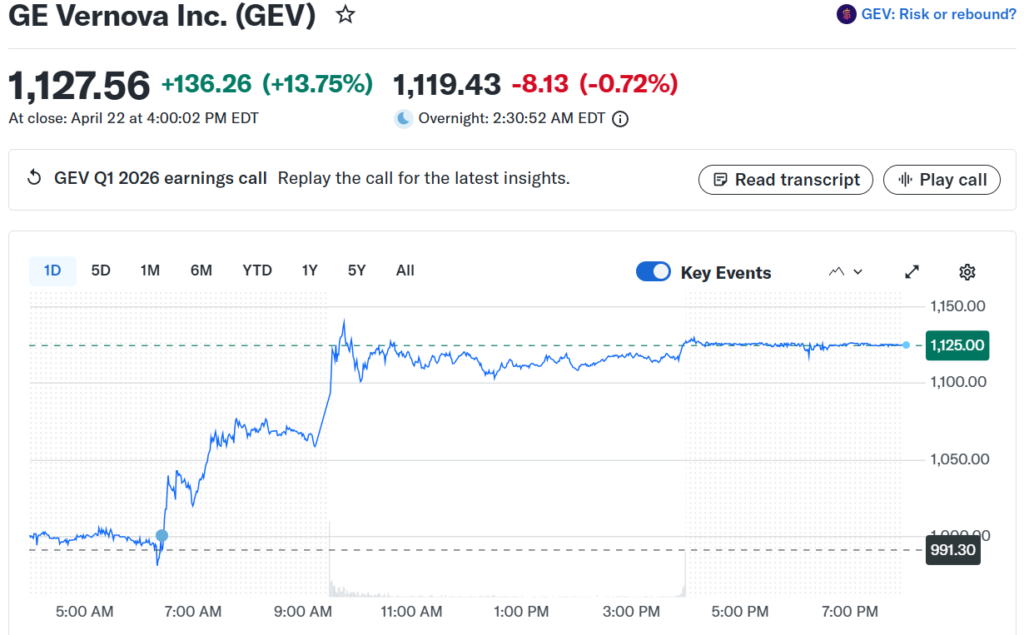
Task: Click the purple GEV insight icon
Action: coord(846,14)
